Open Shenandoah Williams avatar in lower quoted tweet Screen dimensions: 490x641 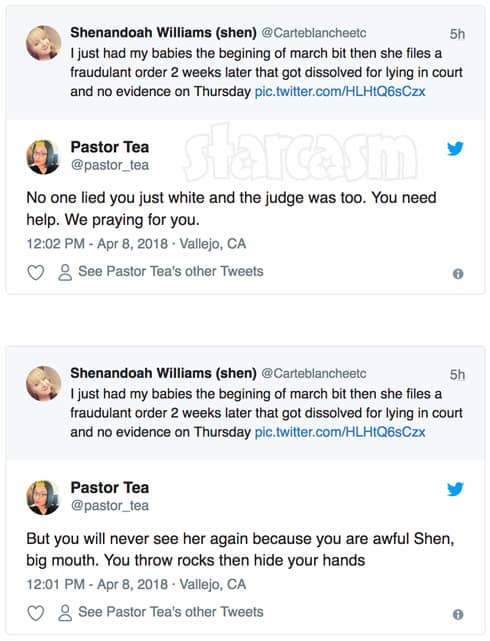point(44,383)
